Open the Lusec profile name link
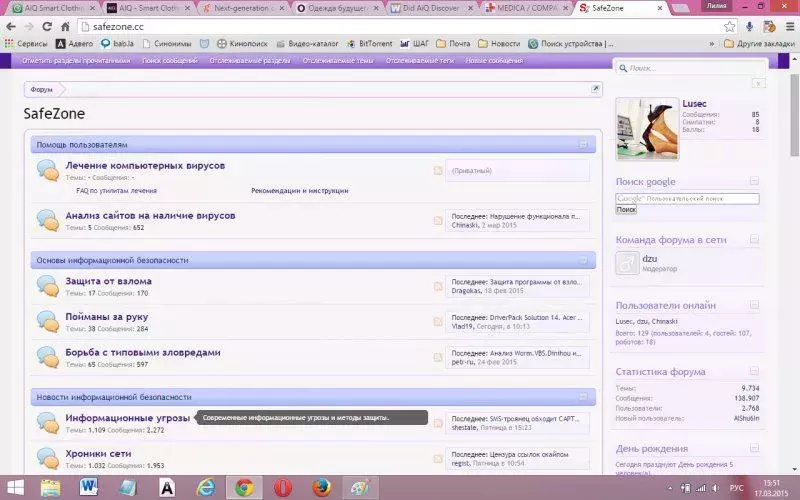Screen dimensions: 800x500 pos(694,104)
